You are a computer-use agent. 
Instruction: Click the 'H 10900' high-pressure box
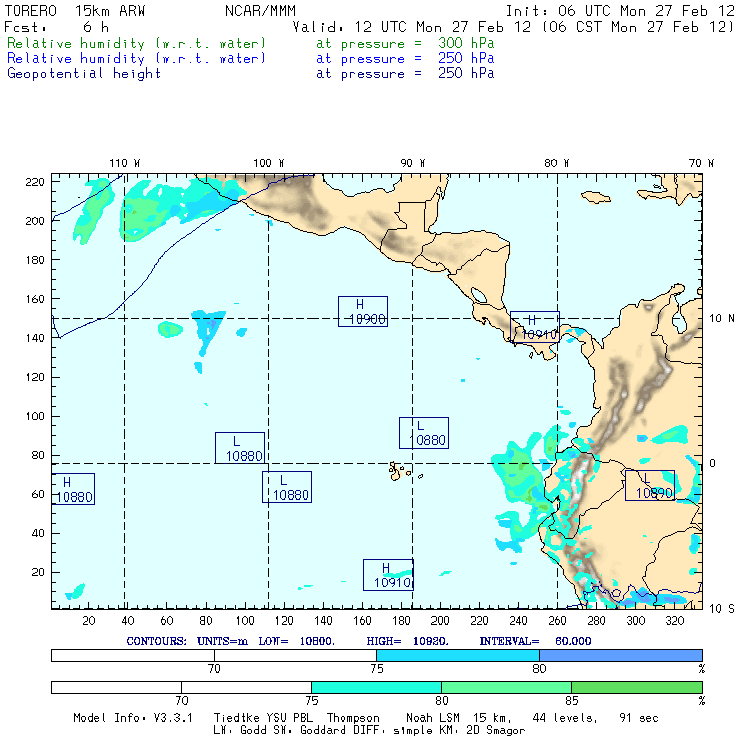click(363, 311)
